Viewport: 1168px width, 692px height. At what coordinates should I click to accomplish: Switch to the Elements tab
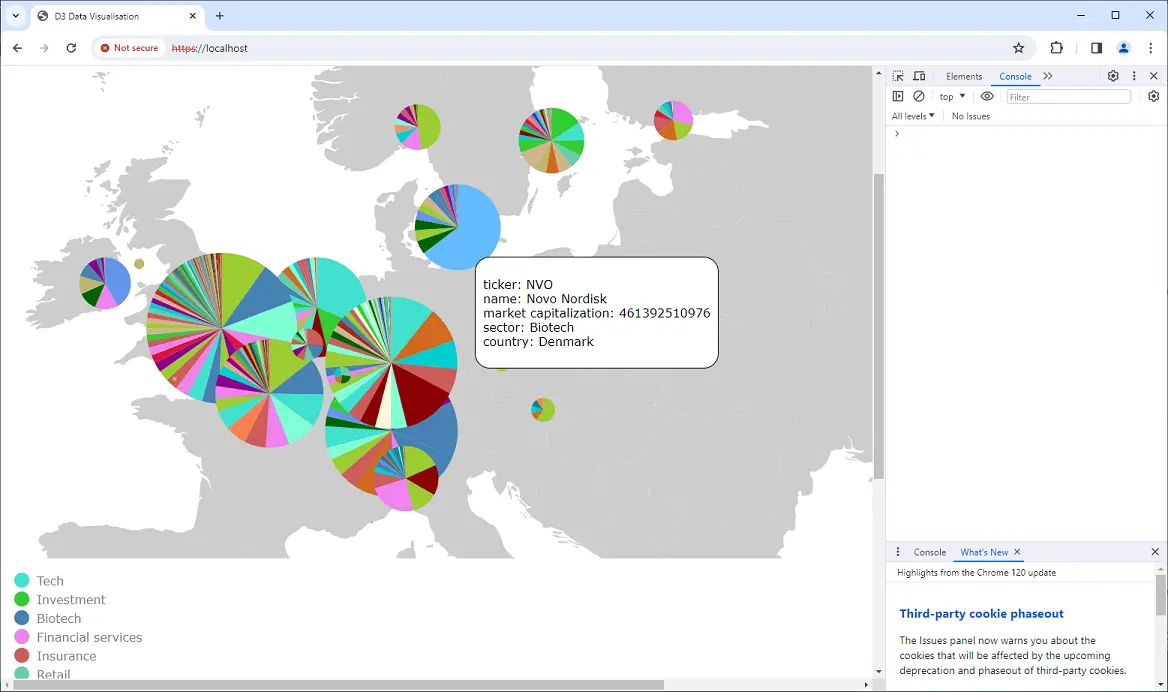964,76
